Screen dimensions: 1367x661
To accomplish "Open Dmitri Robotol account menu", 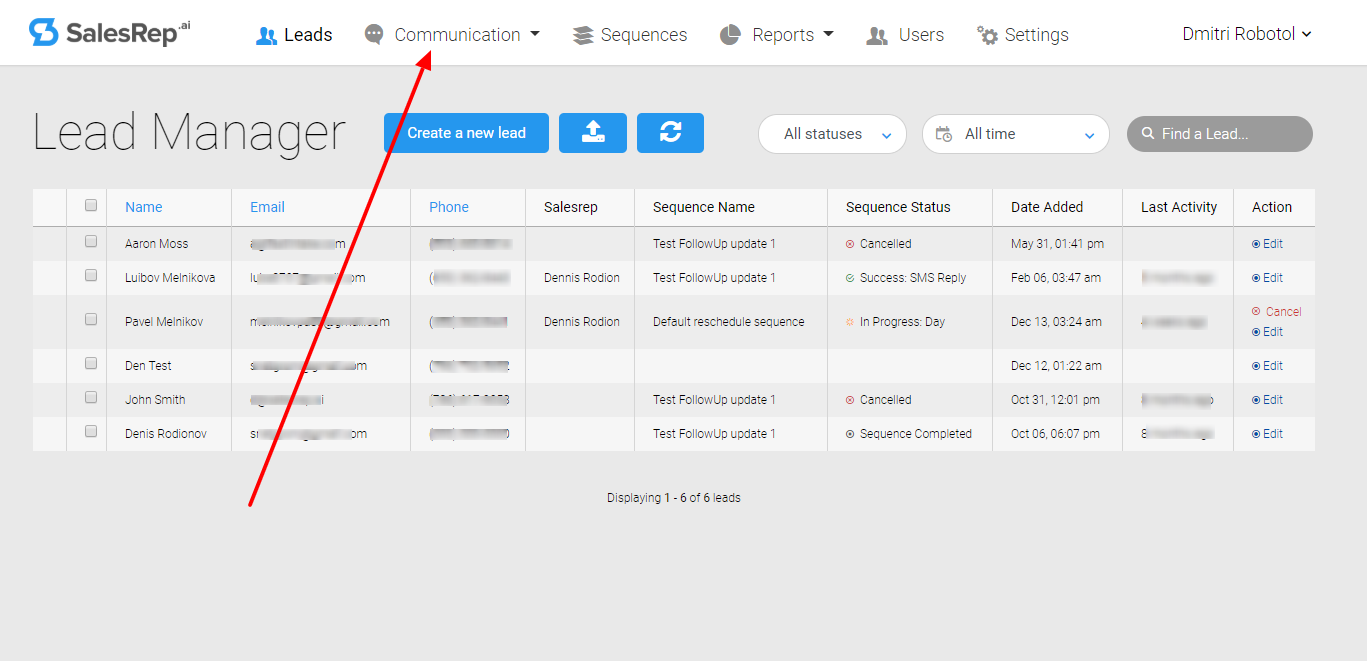I will (1247, 34).
